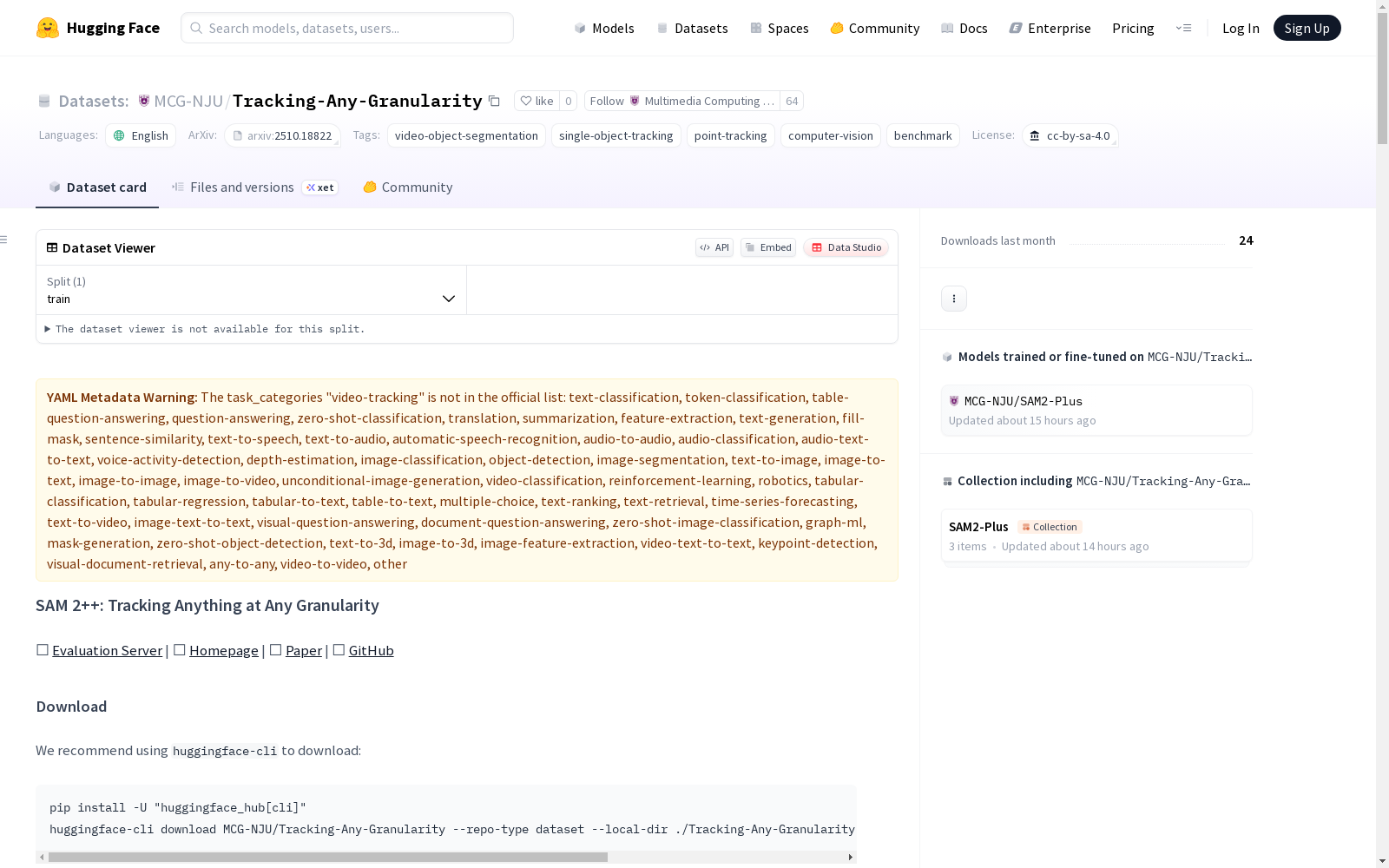Open the arxiv:2510.18822 tag
The width and height of the screenshot is (1389, 868).
point(282,135)
